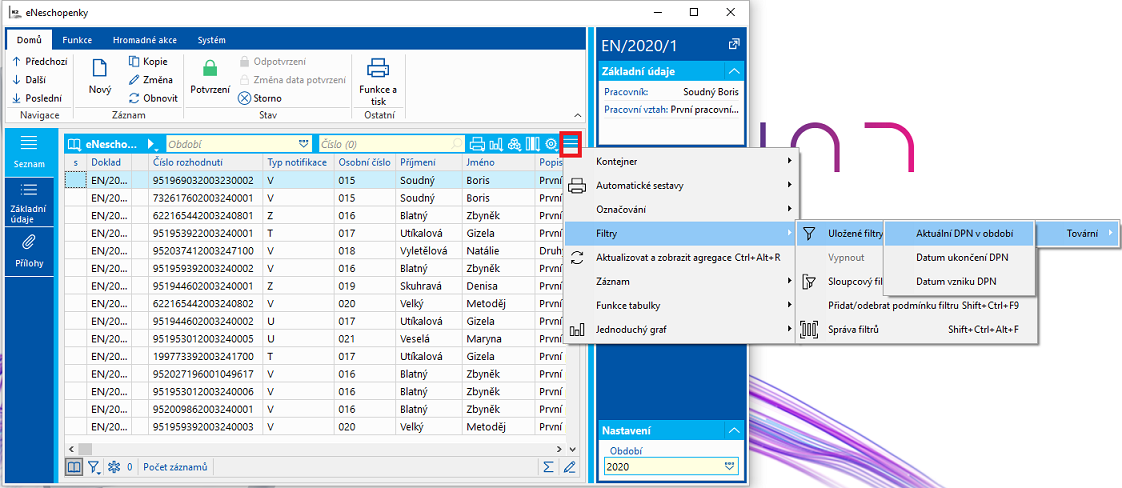Click the snowflake icon in status bar
The image size is (1122, 488).
coord(113,467)
